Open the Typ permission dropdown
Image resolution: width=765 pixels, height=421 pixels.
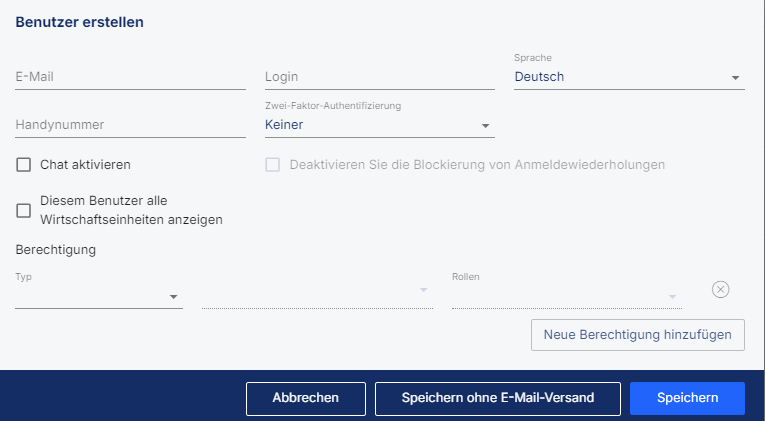(99, 296)
